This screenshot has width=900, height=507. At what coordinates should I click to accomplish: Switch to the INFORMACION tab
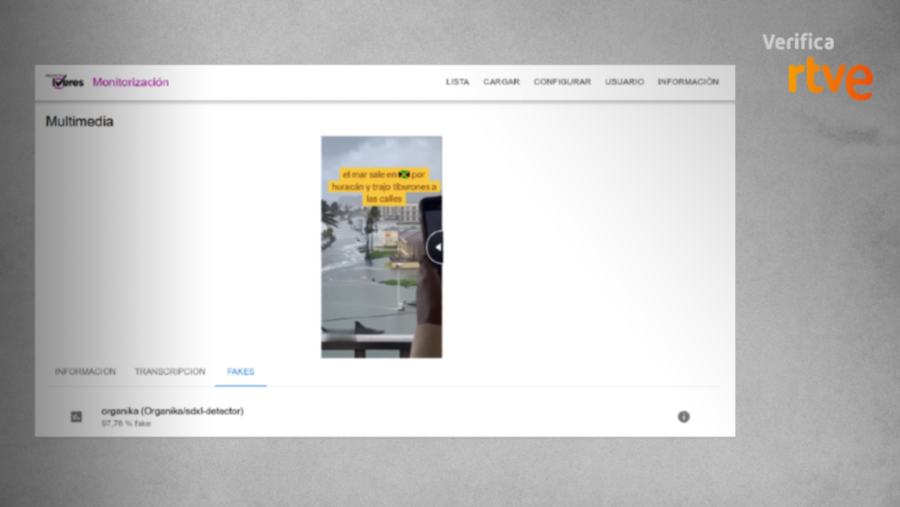(85, 372)
